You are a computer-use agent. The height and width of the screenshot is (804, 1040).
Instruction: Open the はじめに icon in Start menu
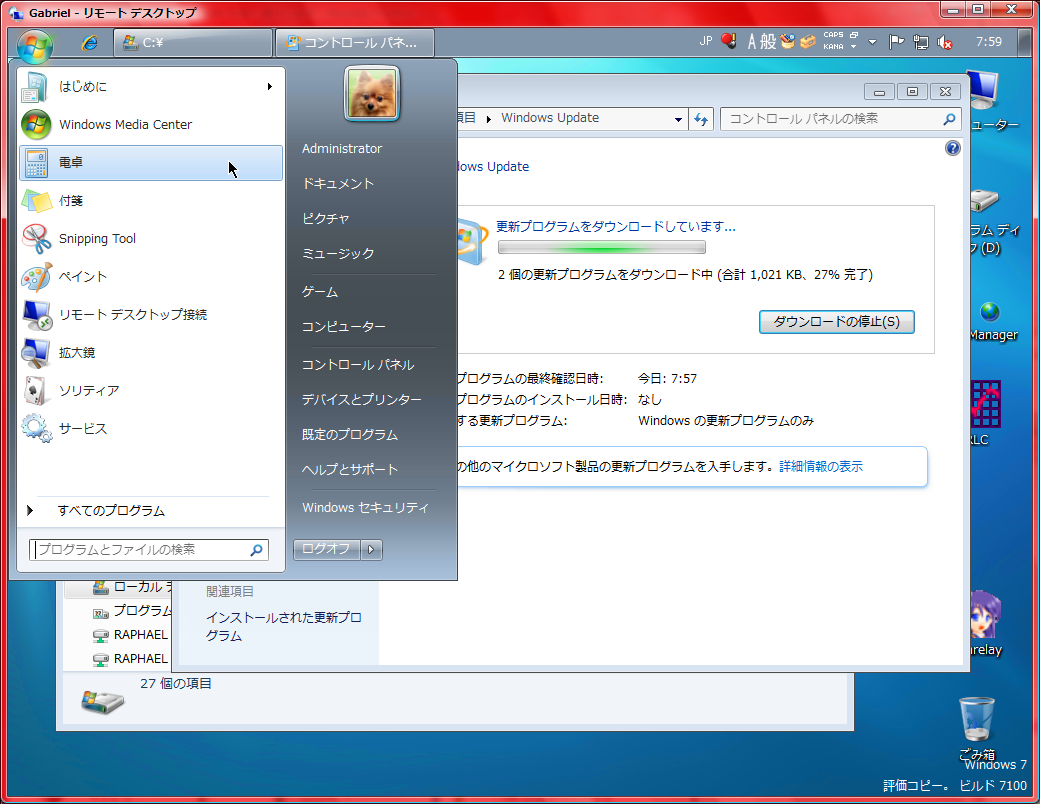click(x=35, y=87)
